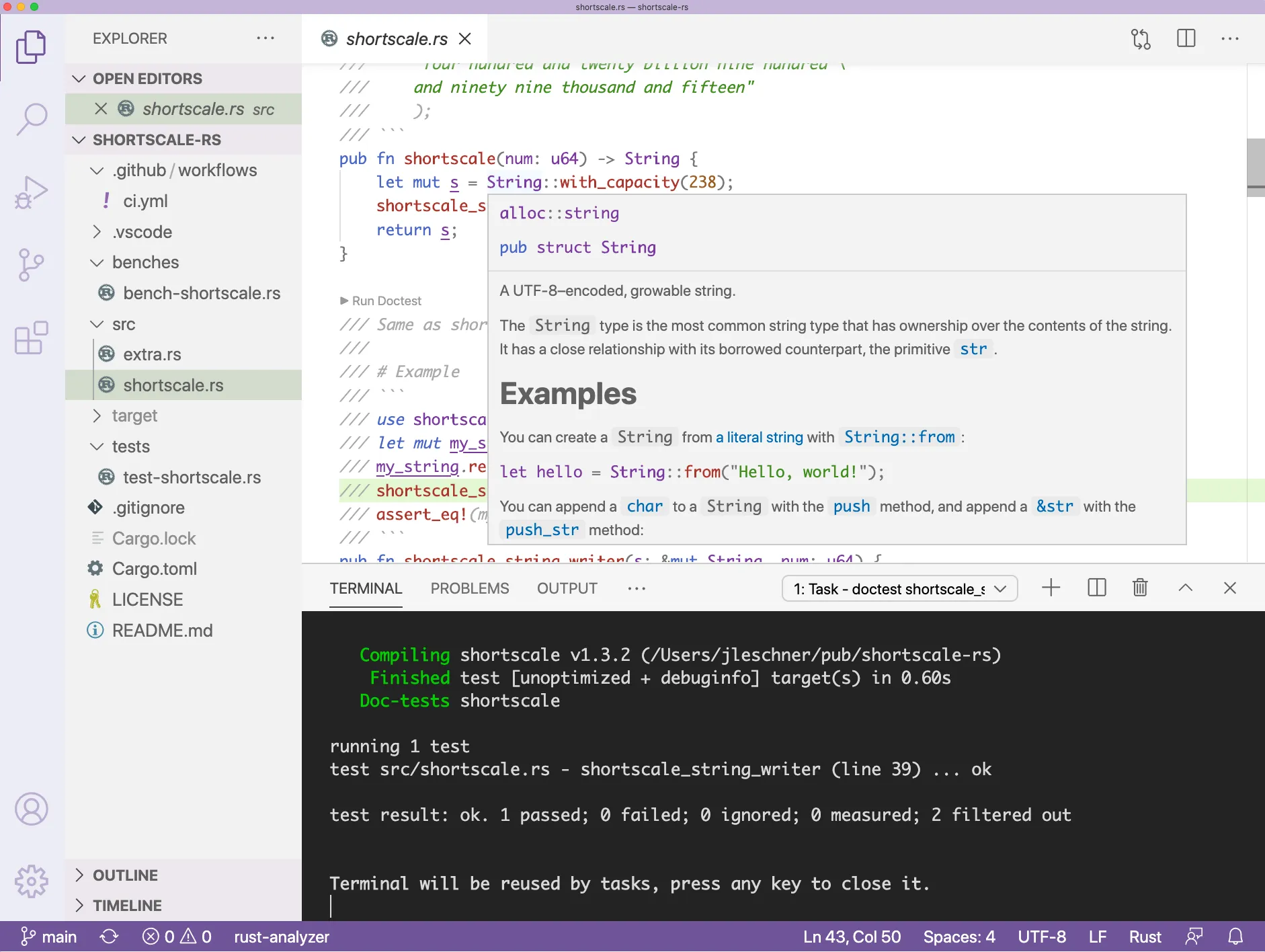Create a new terminal with the plus icon

1050,588
